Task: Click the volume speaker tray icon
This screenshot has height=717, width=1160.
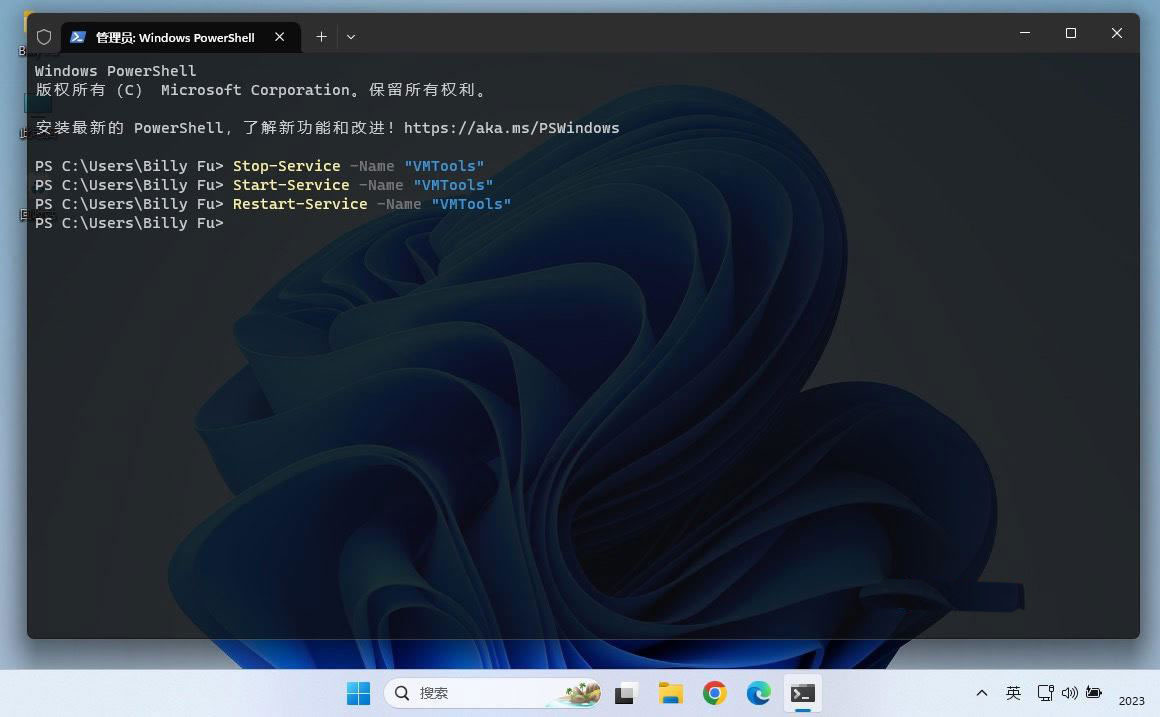Action: tap(1069, 693)
